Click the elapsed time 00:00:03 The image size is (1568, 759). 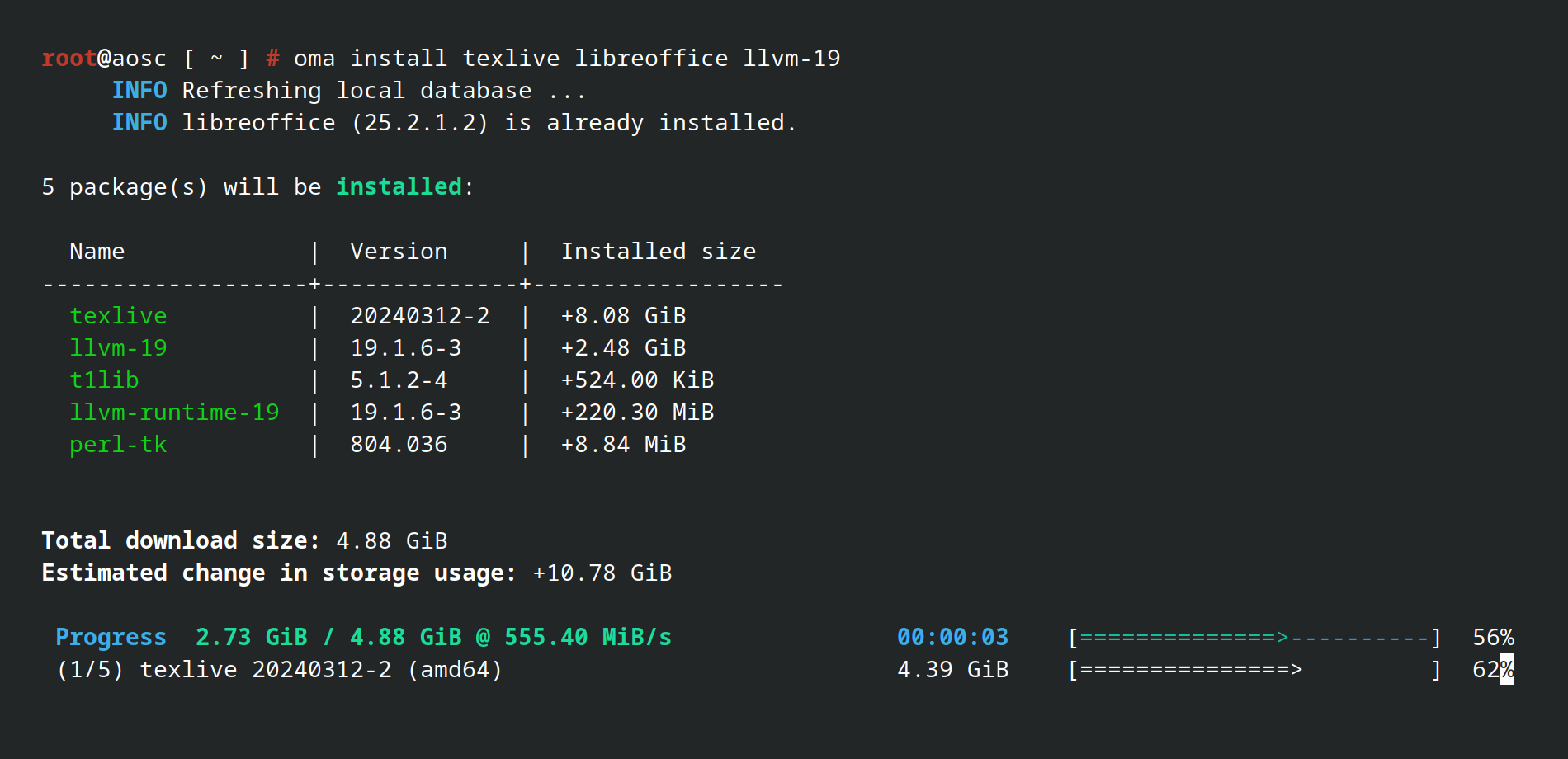[x=952, y=638]
